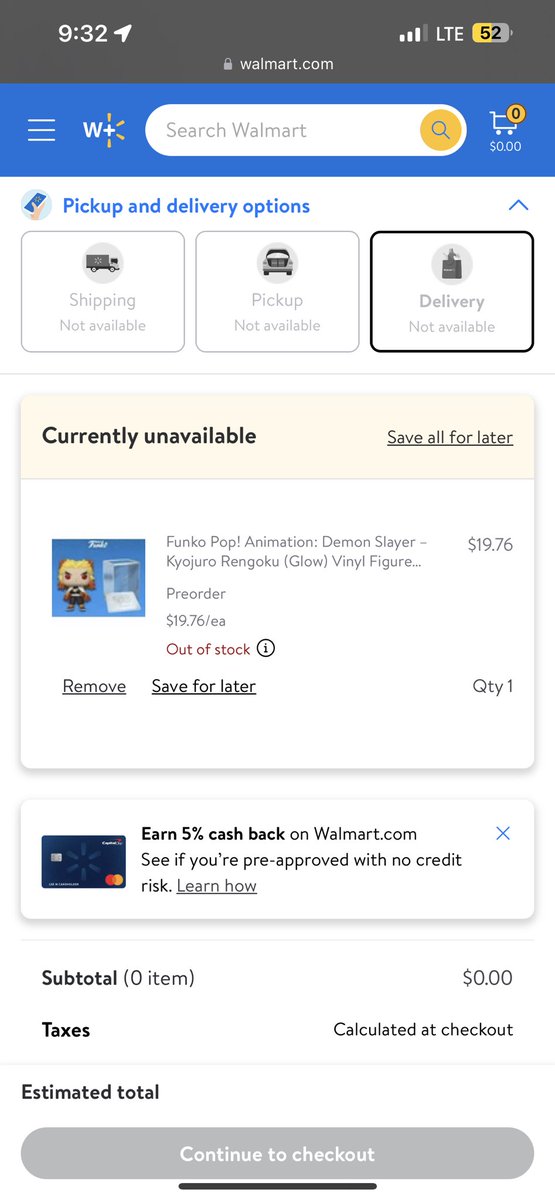
Task: Tap the walmart.com browser address bar
Action: click(x=277, y=63)
